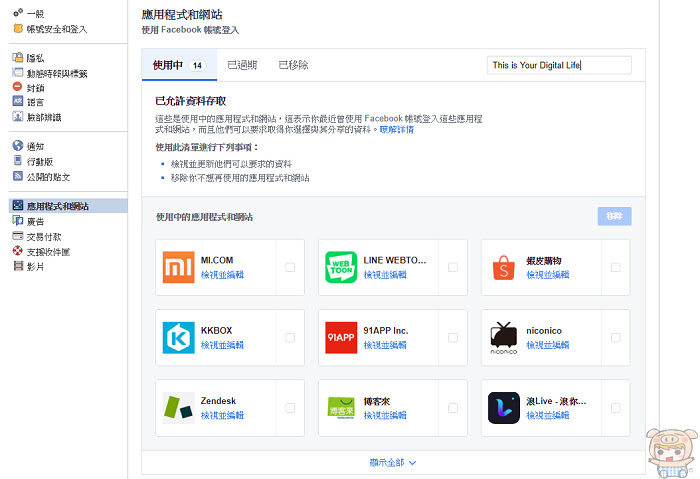Select the KKBOX checkbox

coord(290,337)
